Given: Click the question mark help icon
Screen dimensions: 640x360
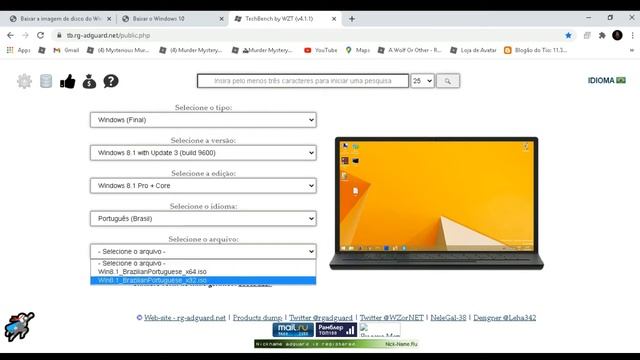Looking at the screenshot, I should pos(111,81).
